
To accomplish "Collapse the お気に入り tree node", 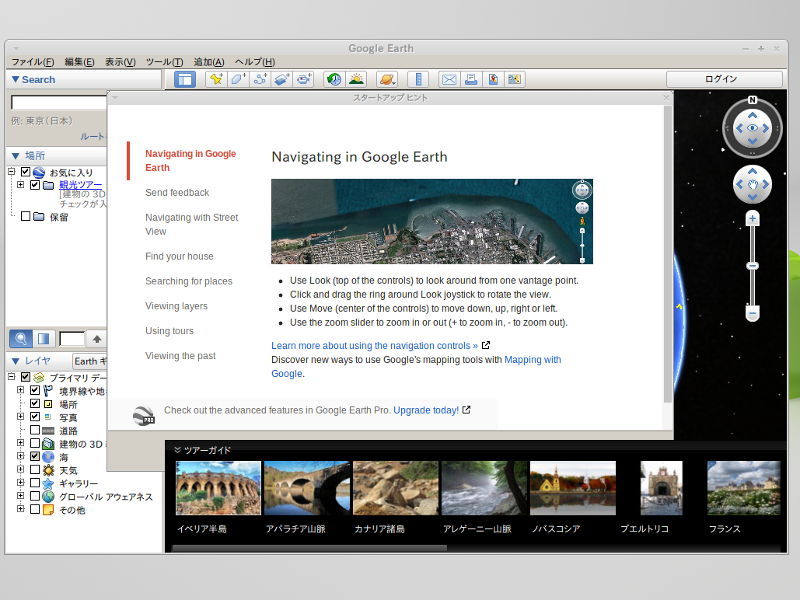I will 11,172.
